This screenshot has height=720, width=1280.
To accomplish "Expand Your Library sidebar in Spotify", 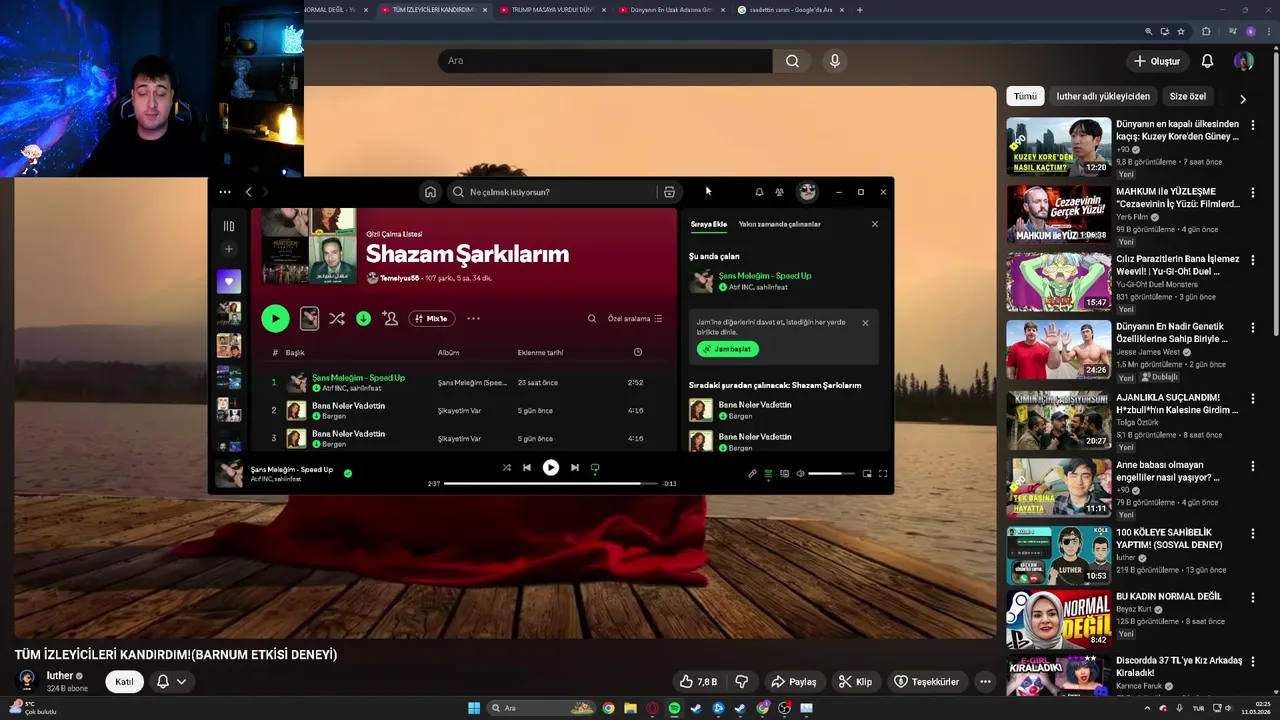I will pyautogui.click(x=229, y=226).
